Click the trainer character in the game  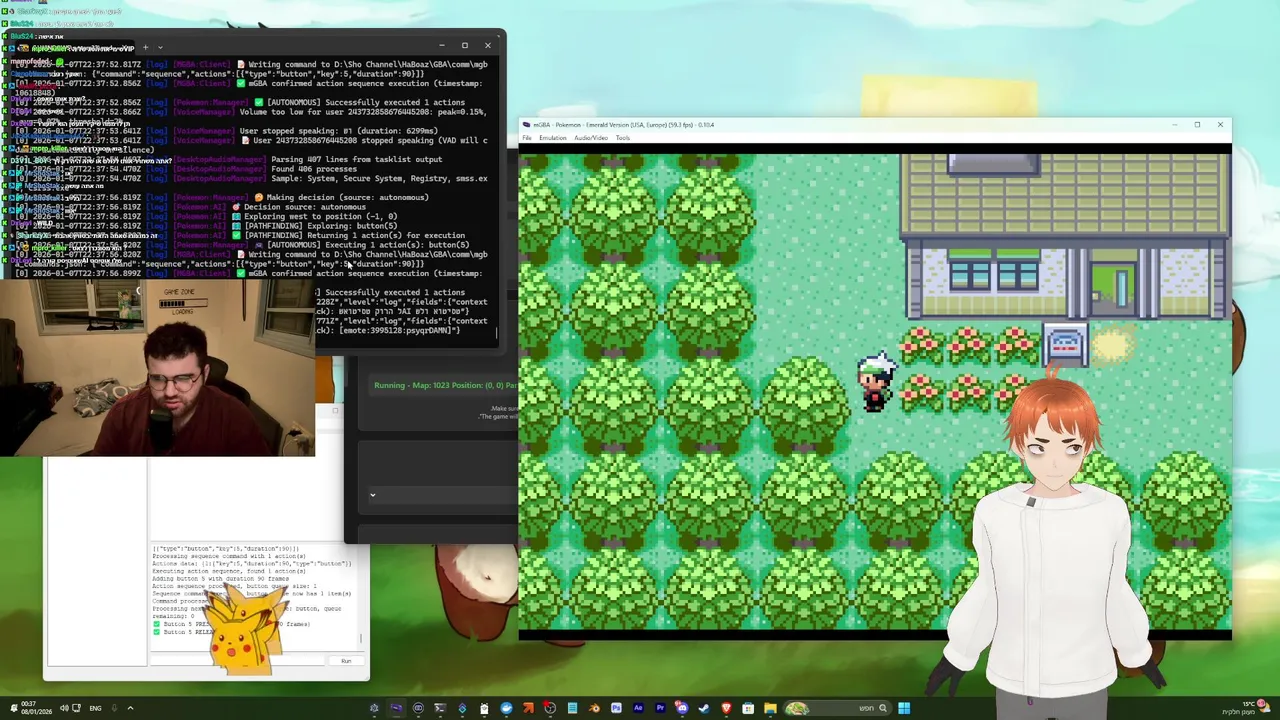coord(876,382)
